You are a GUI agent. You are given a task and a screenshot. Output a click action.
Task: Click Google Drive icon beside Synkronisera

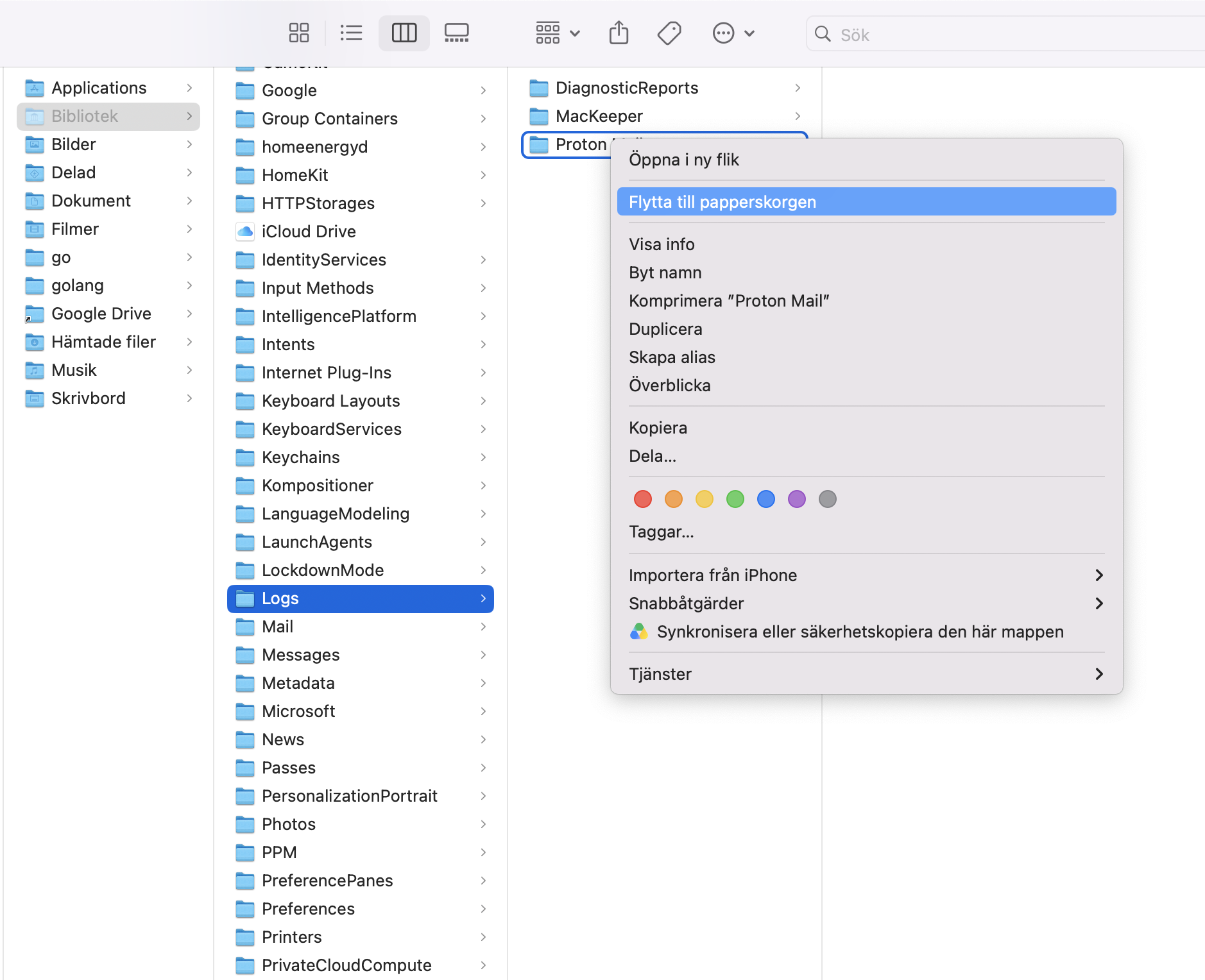coord(639,632)
